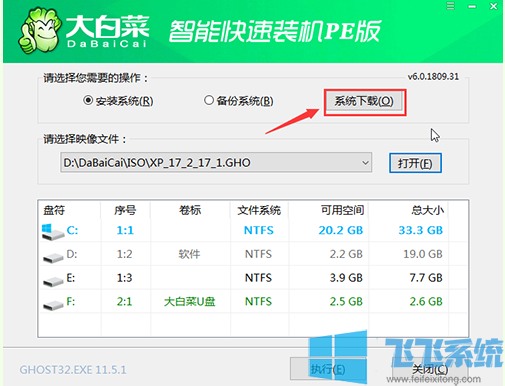Click the 33.3 GB total size value
Image resolution: width=505 pixels, height=386 pixels.
click(421, 230)
